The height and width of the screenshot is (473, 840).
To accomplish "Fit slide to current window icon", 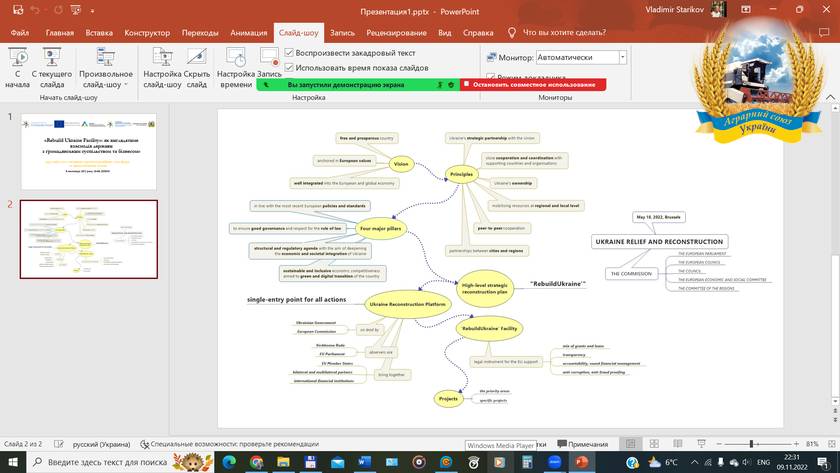I will click(831, 444).
